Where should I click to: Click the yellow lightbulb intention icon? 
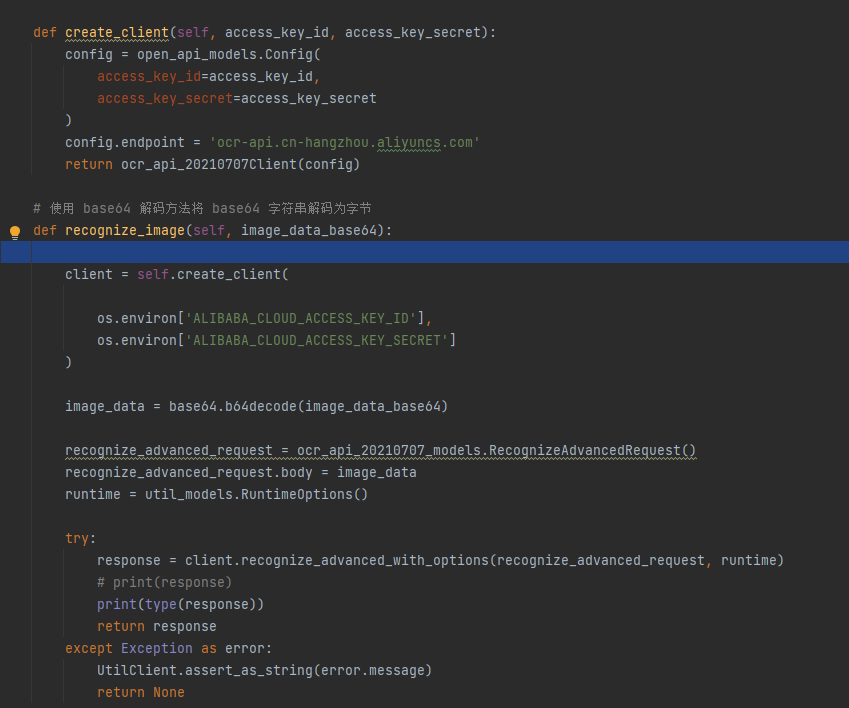point(15,232)
